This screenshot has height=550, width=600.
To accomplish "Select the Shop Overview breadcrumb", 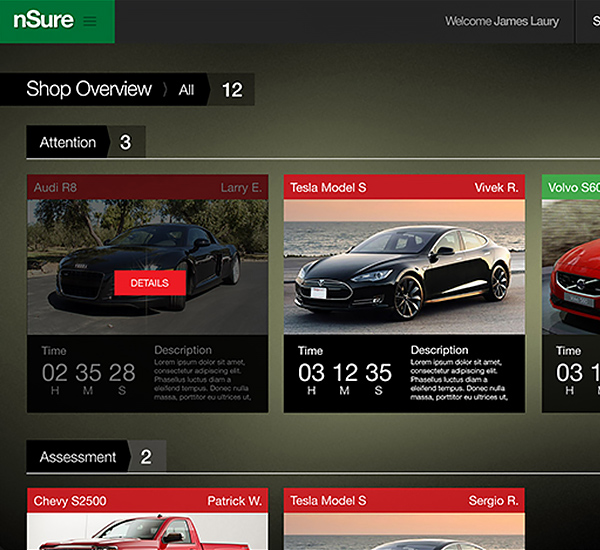I will coord(89,89).
